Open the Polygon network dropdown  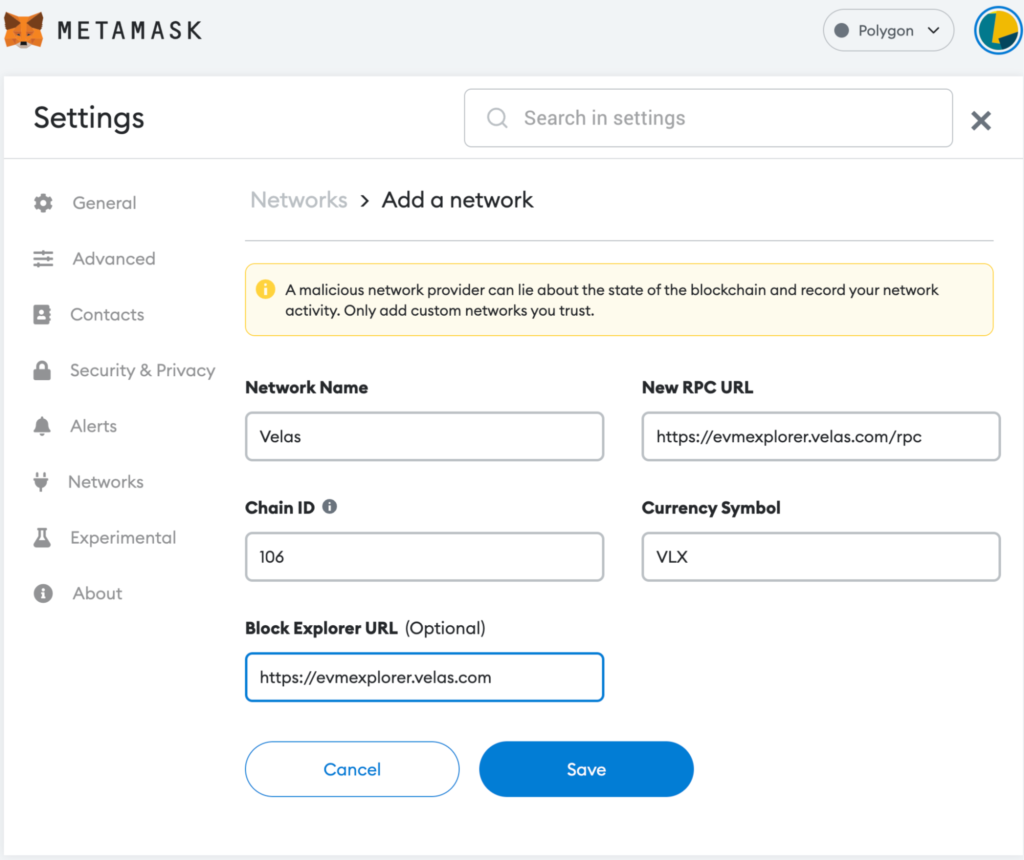tap(888, 31)
